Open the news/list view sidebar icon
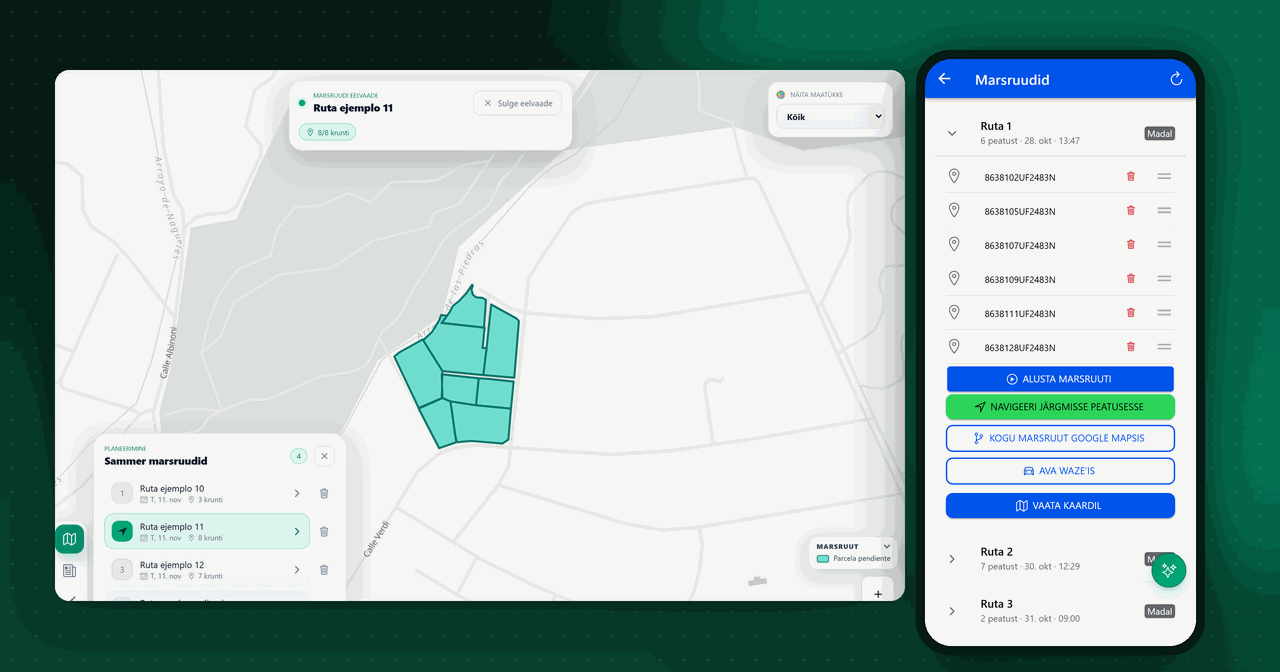This screenshot has height=672, width=1280. click(69, 571)
